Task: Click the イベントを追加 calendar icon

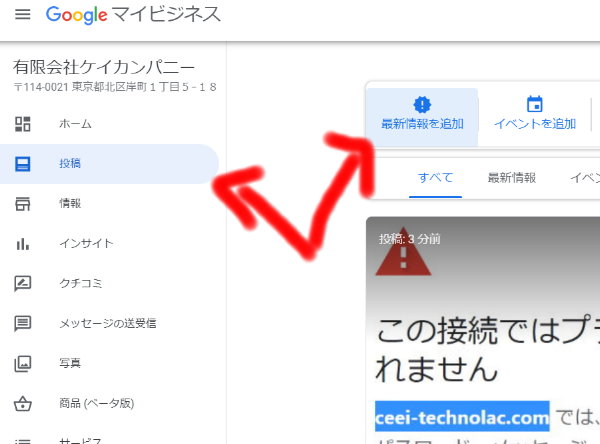Action: (x=535, y=104)
